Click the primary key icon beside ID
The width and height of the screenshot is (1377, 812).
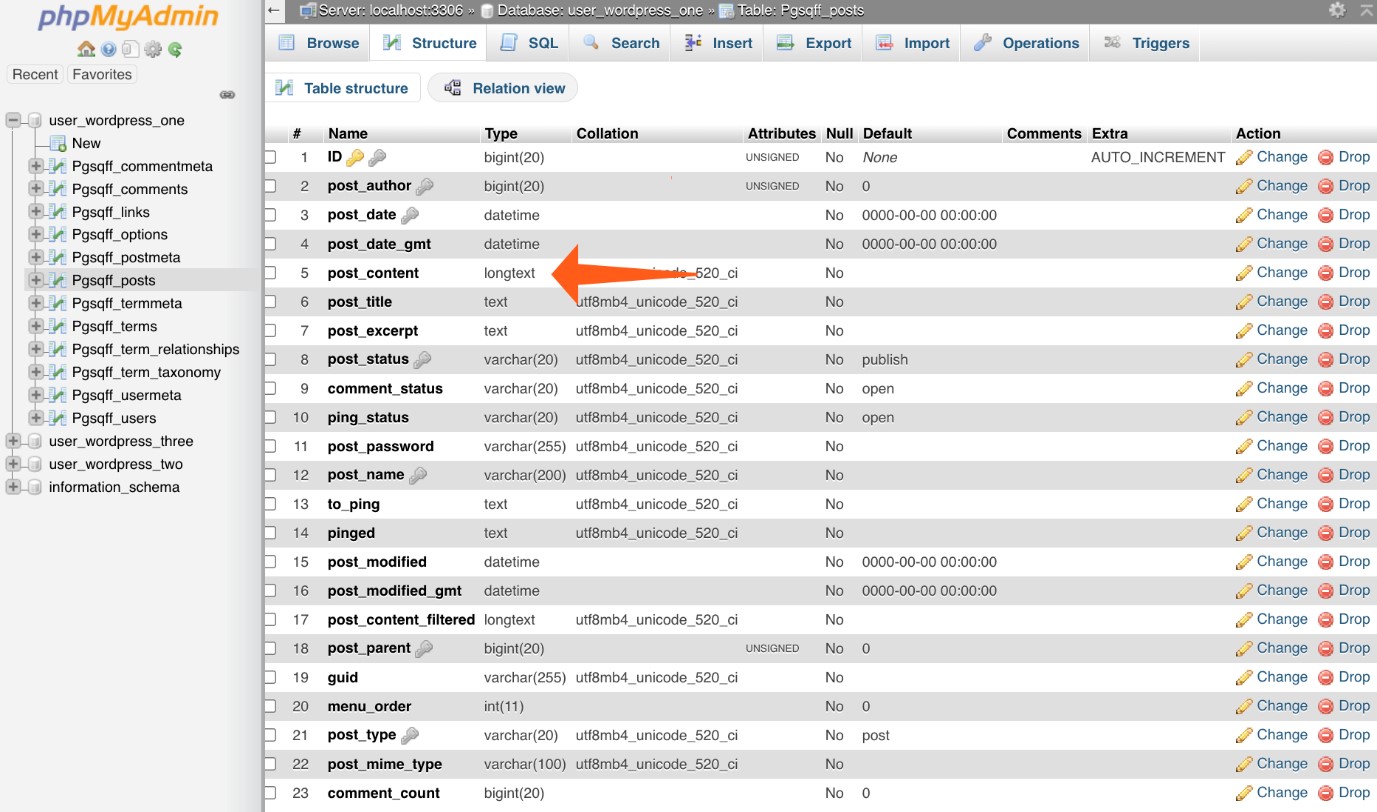point(356,156)
